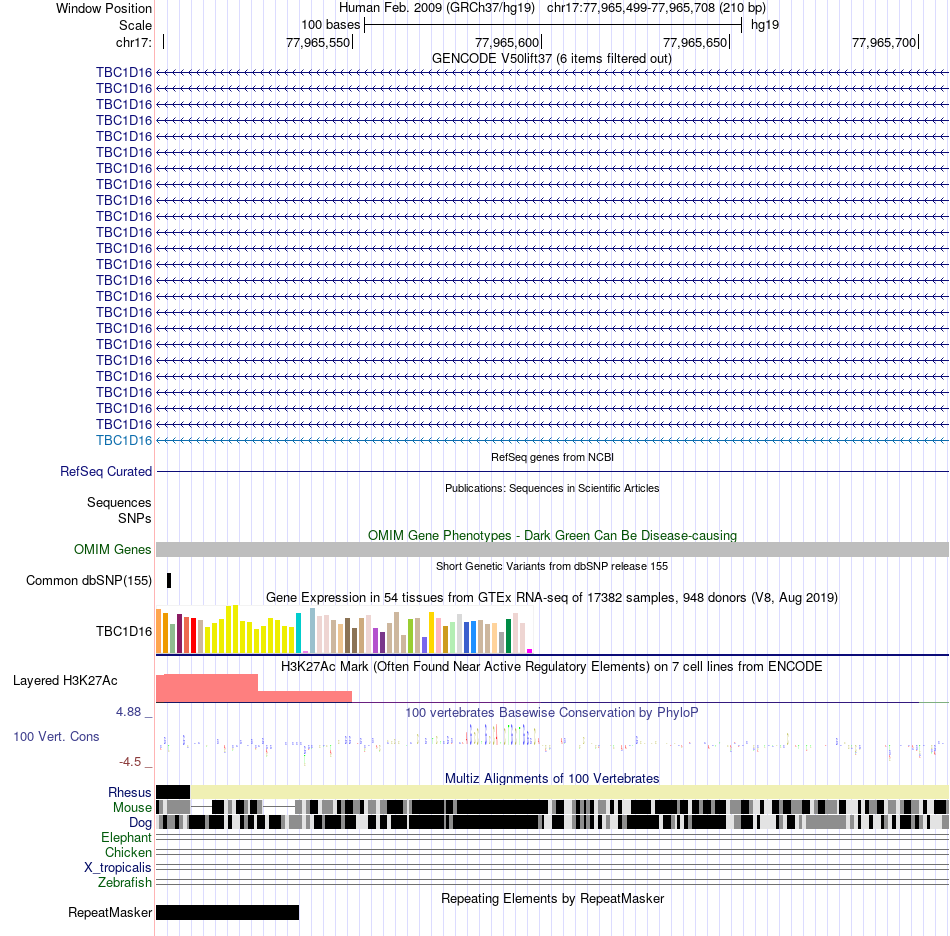Click the Dog alignment row blocks

[552, 822]
